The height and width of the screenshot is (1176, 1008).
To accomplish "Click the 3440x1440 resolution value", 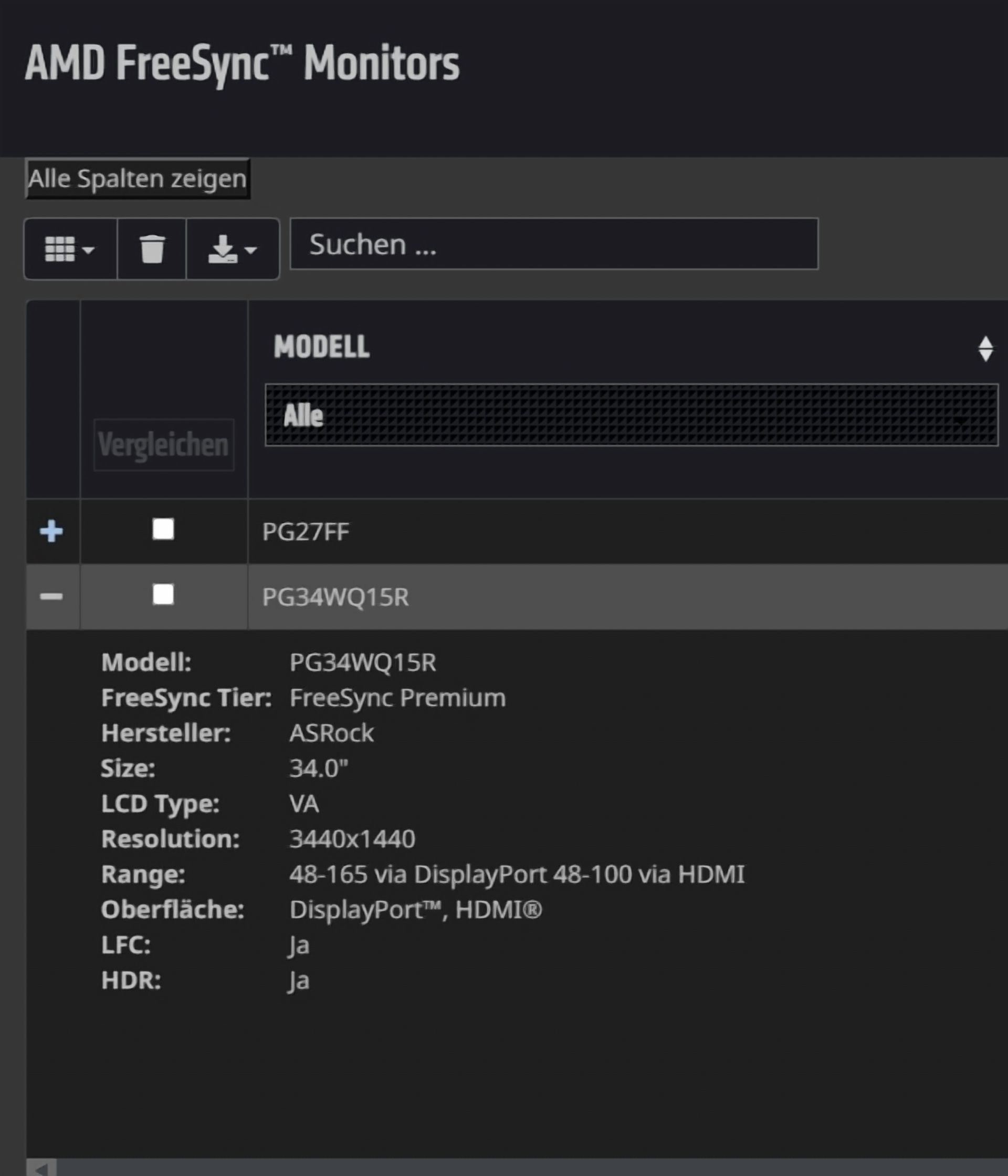I will point(352,839).
